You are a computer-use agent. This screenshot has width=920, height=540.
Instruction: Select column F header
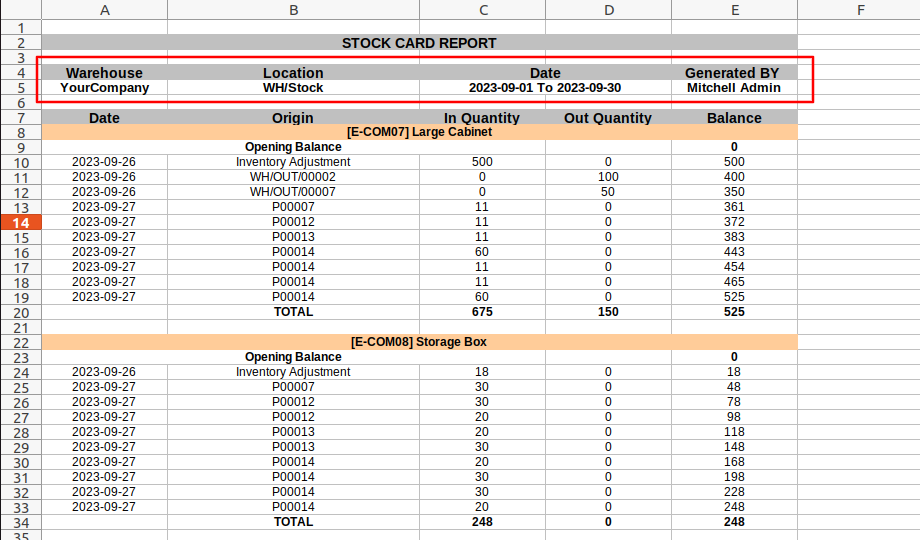(860, 10)
